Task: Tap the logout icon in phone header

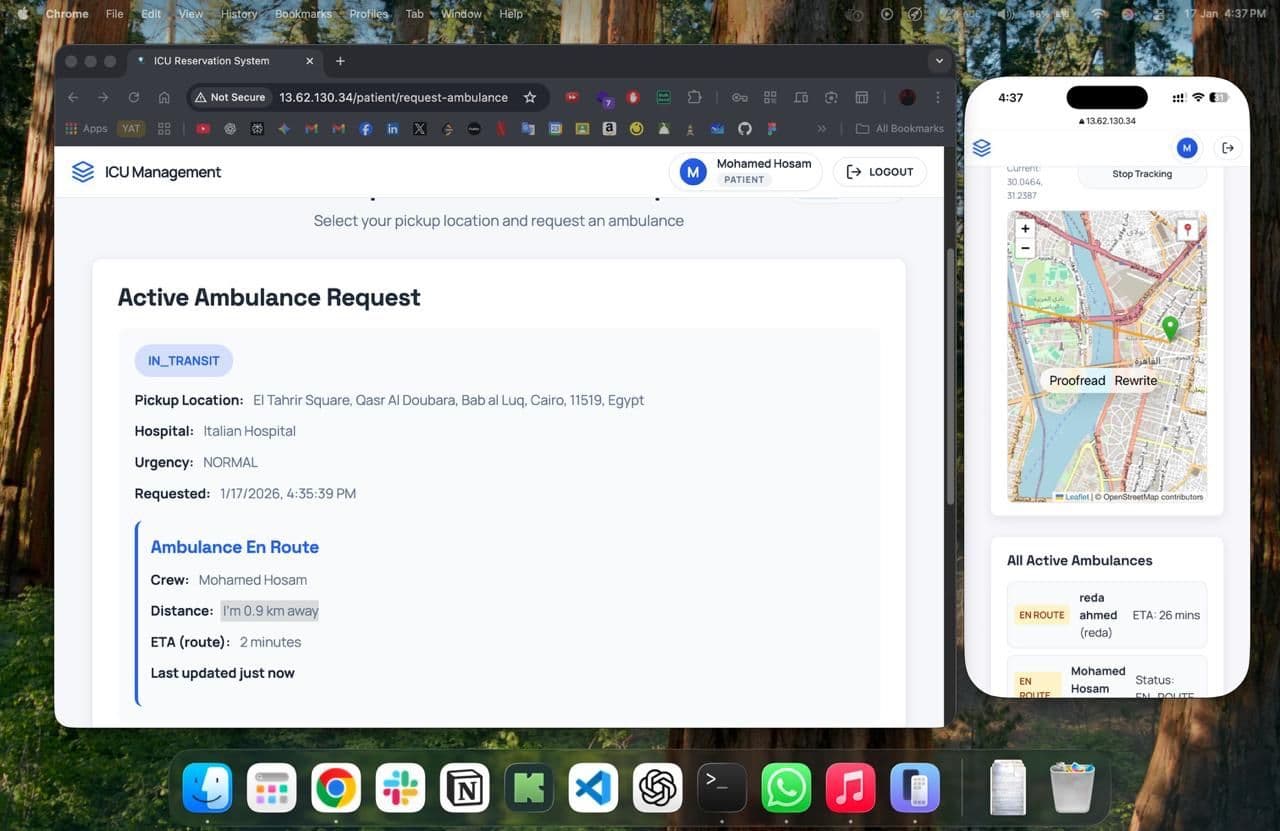Action: tap(1228, 148)
